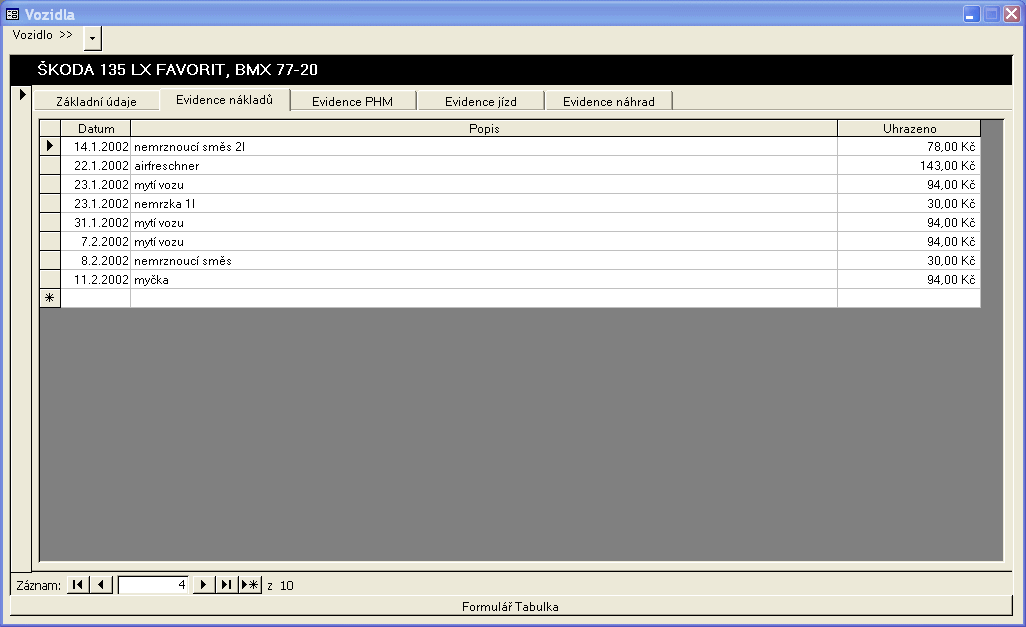Click the Datum column header
The width and height of the screenshot is (1026, 627).
[96, 128]
